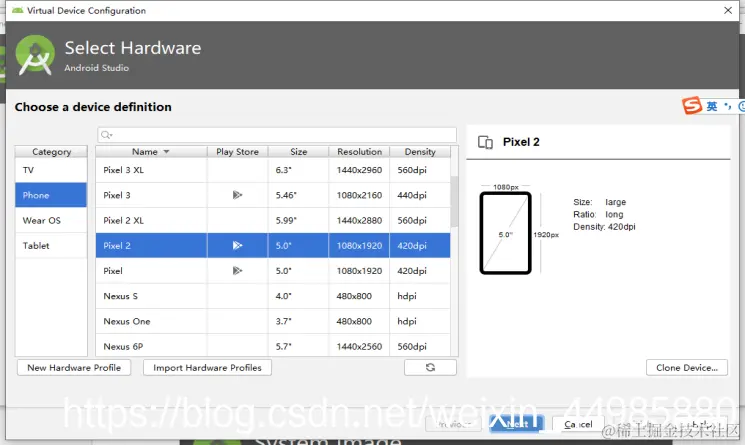Click the Play Store icon in Pixel 2 row
The height and width of the screenshot is (445, 746).
click(237, 246)
